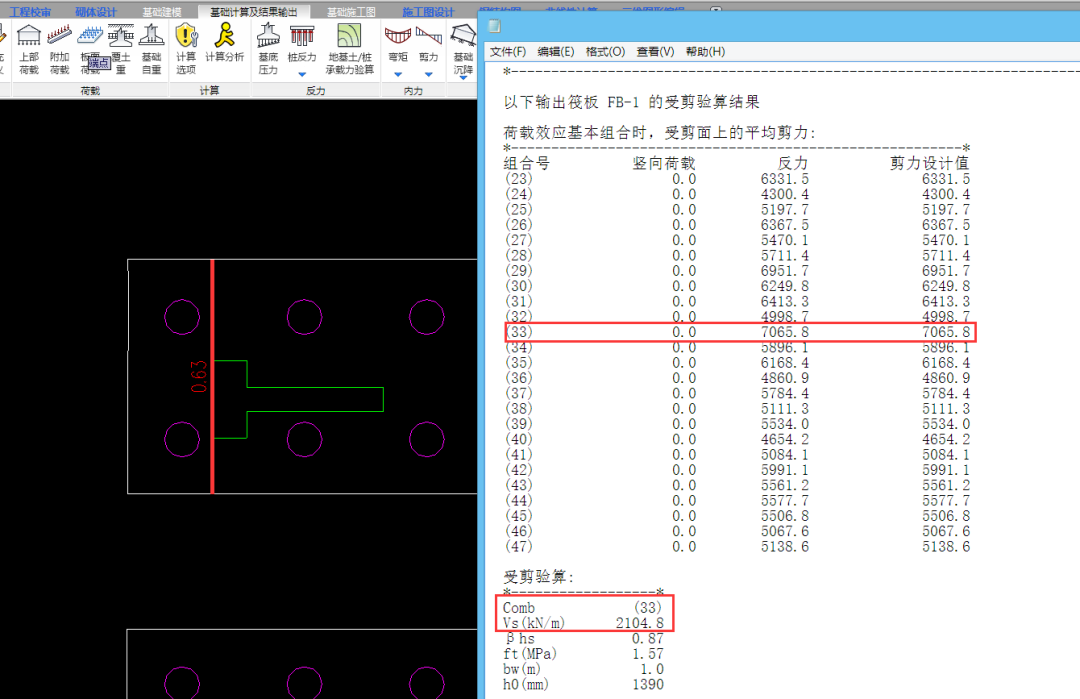The width and height of the screenshot is (1080, 699).
Task: Click the 端点 snap tooltip
Action: click(x=99, y=63)
